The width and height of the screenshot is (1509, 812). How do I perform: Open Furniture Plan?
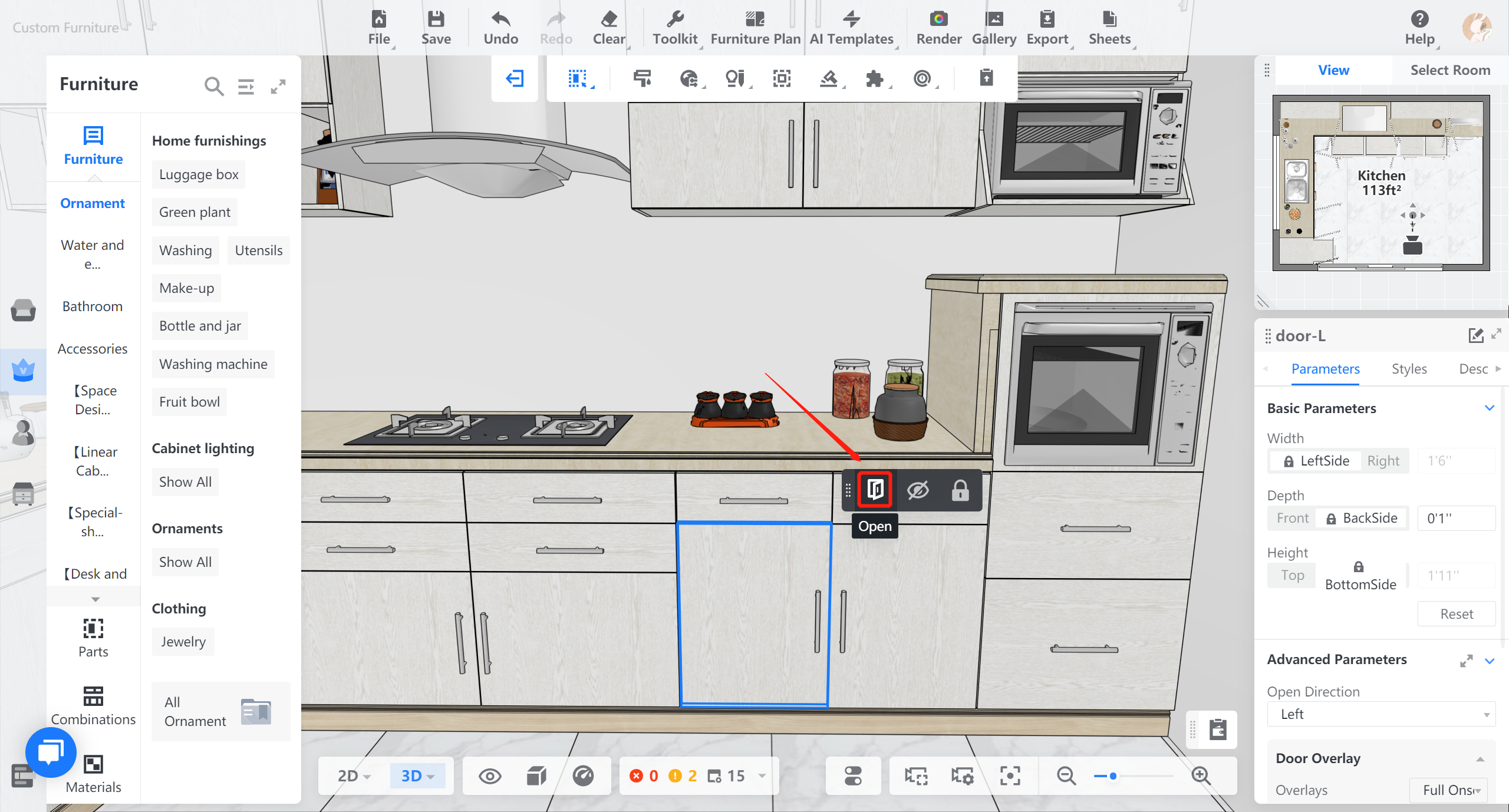(755, 28)
